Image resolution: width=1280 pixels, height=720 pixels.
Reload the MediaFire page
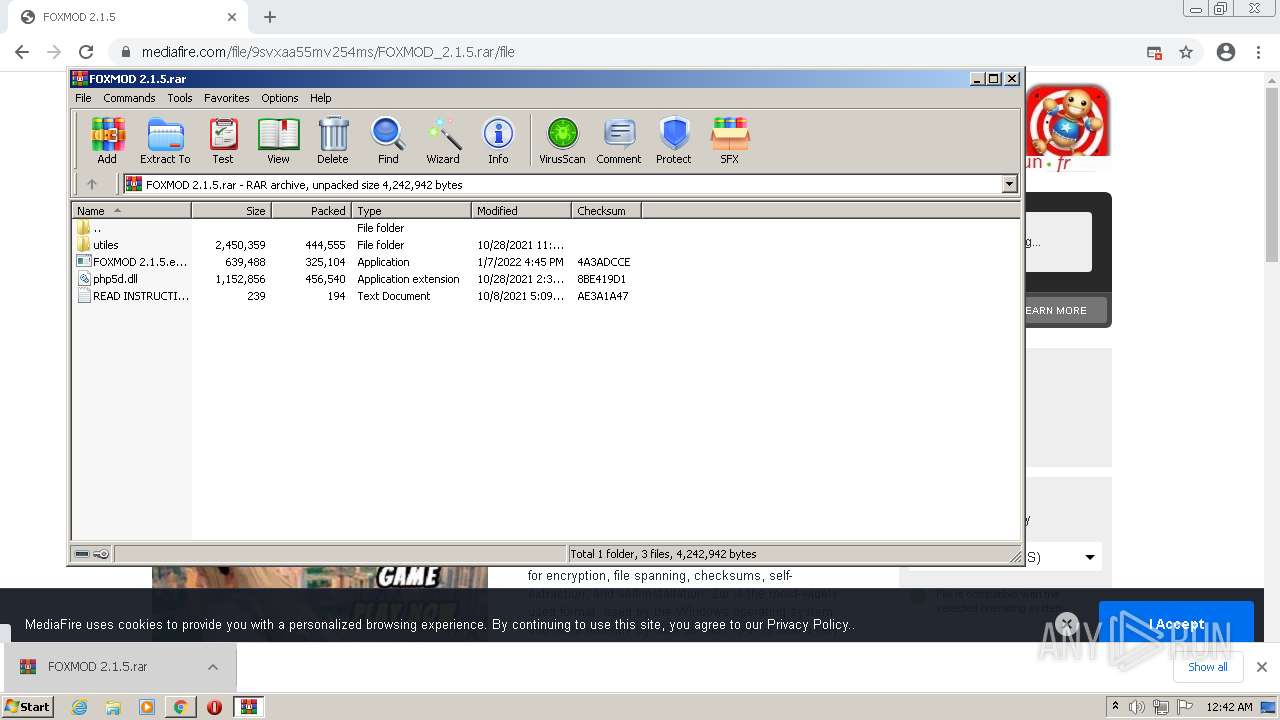point(86,52)
